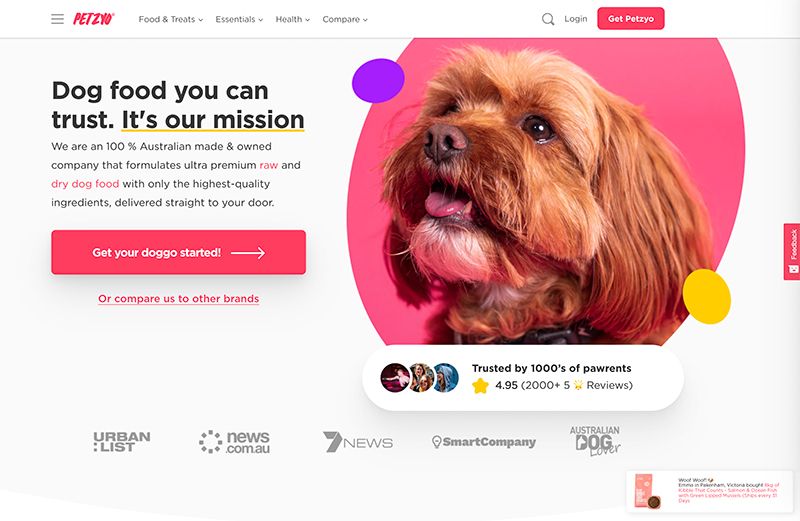The height and width of the screenshot is (521, 800).
Task: Click the news.com.au logo
Action: tap(235, 442)
